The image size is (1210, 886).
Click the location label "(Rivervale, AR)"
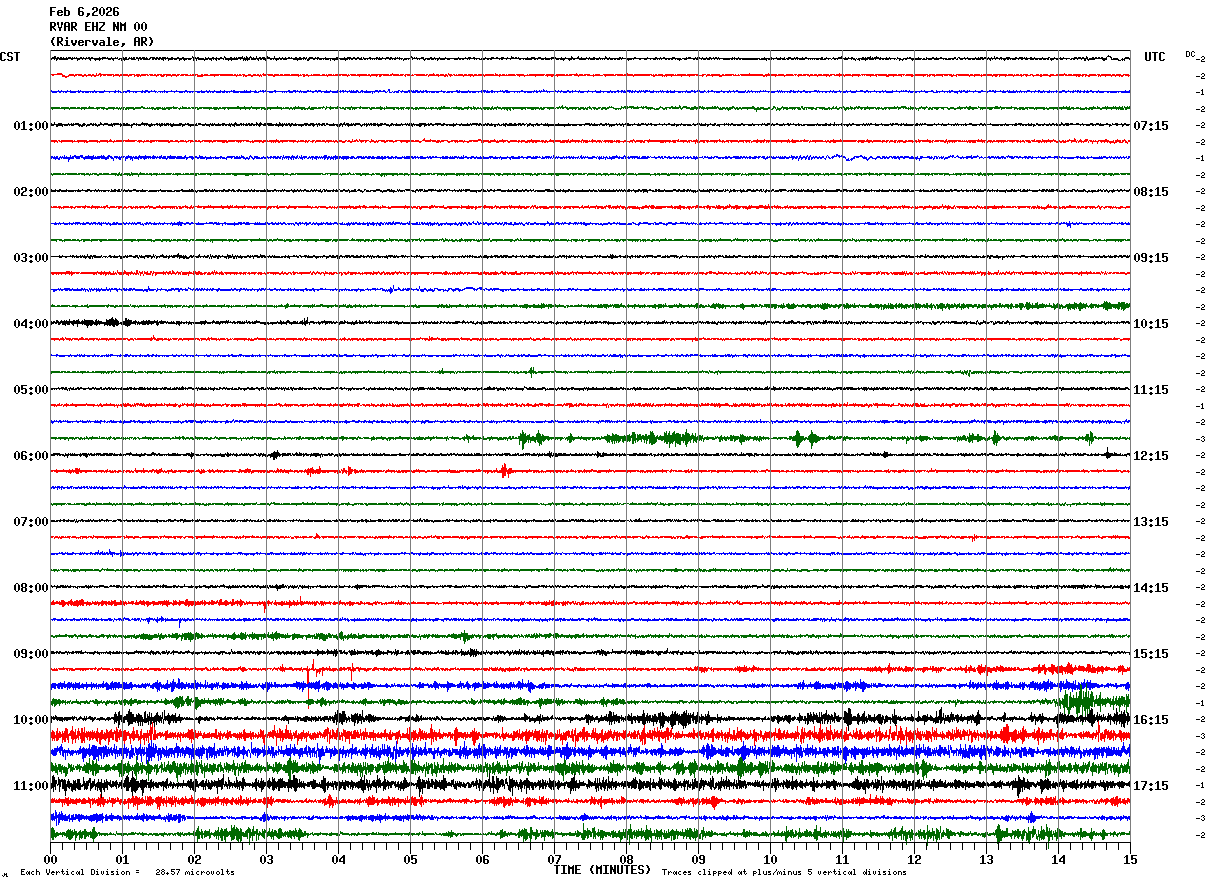101,42
